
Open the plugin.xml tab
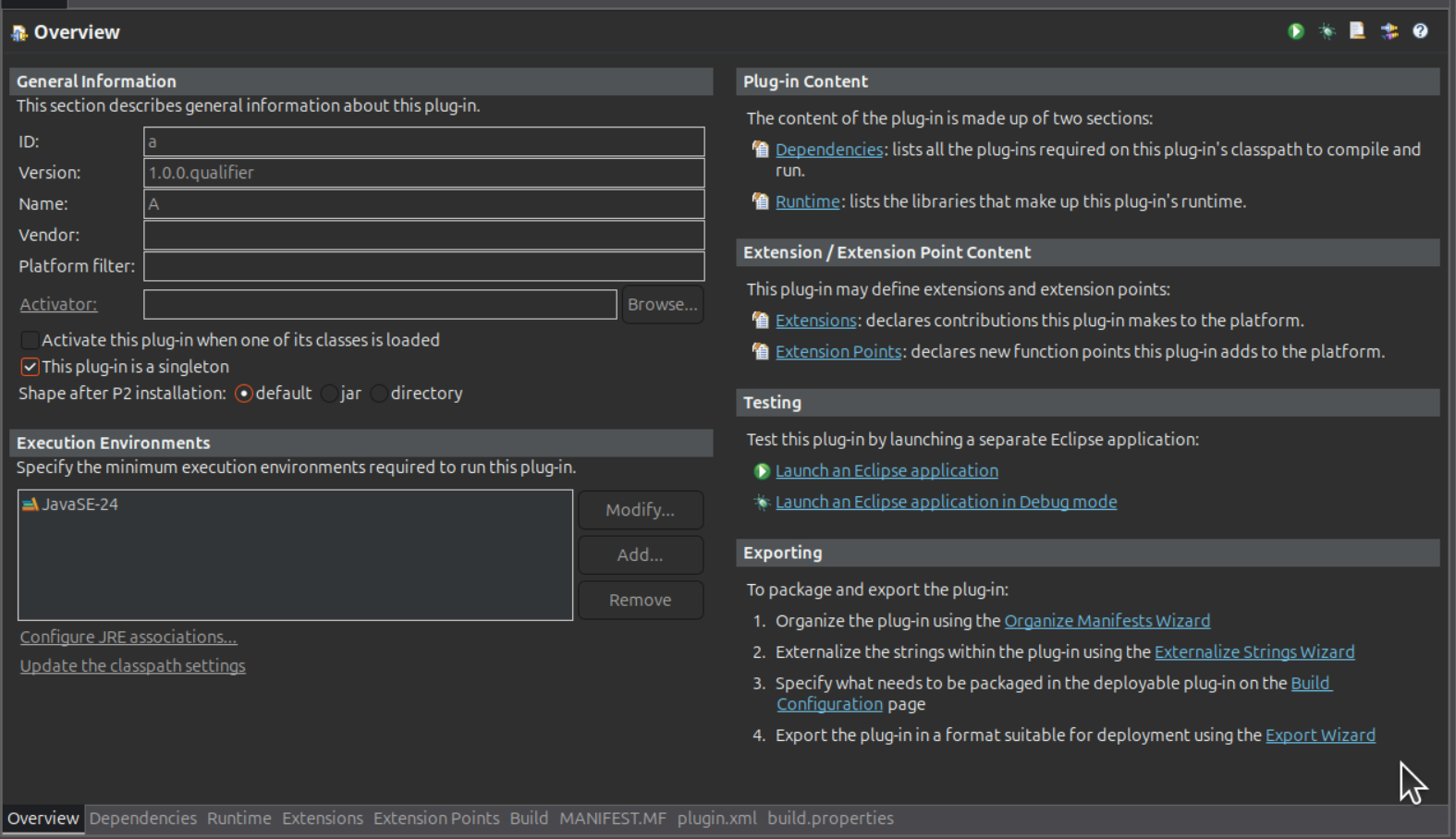(716, 819)
